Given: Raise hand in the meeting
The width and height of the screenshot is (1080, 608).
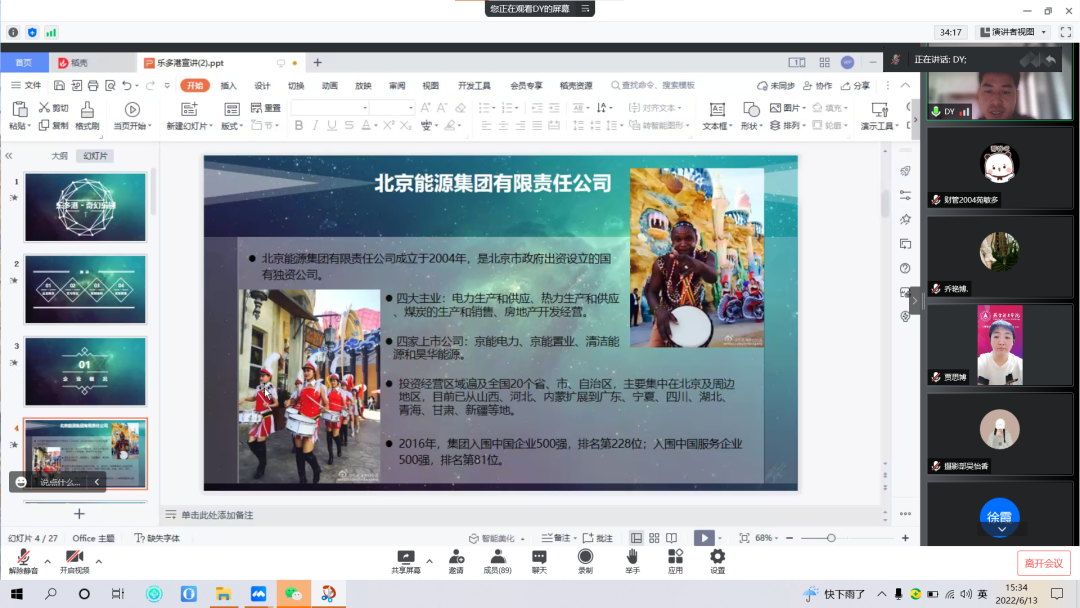Looking at the screenshot, I should click(632, 559).
